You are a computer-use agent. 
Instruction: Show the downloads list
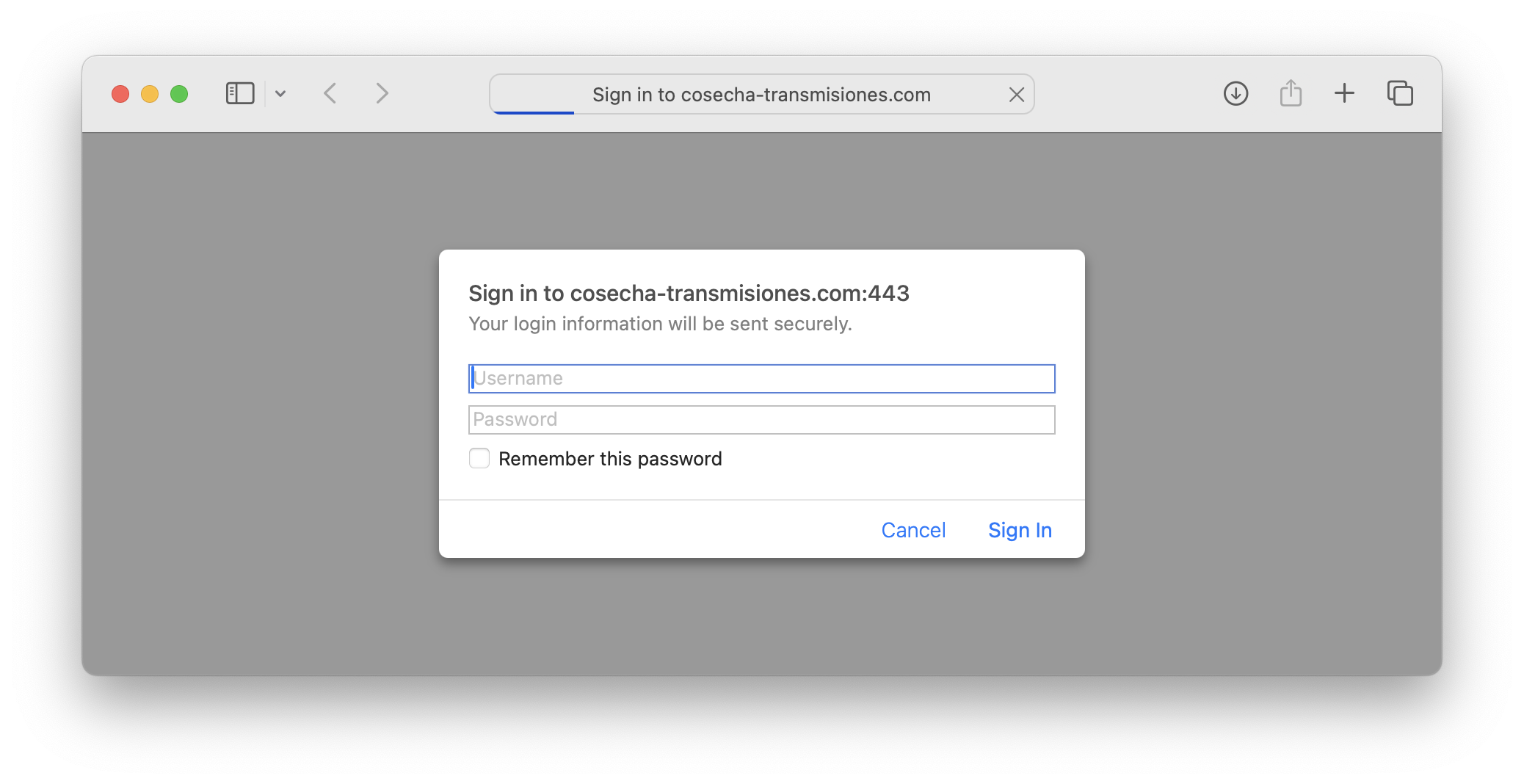click(1235, 94)
